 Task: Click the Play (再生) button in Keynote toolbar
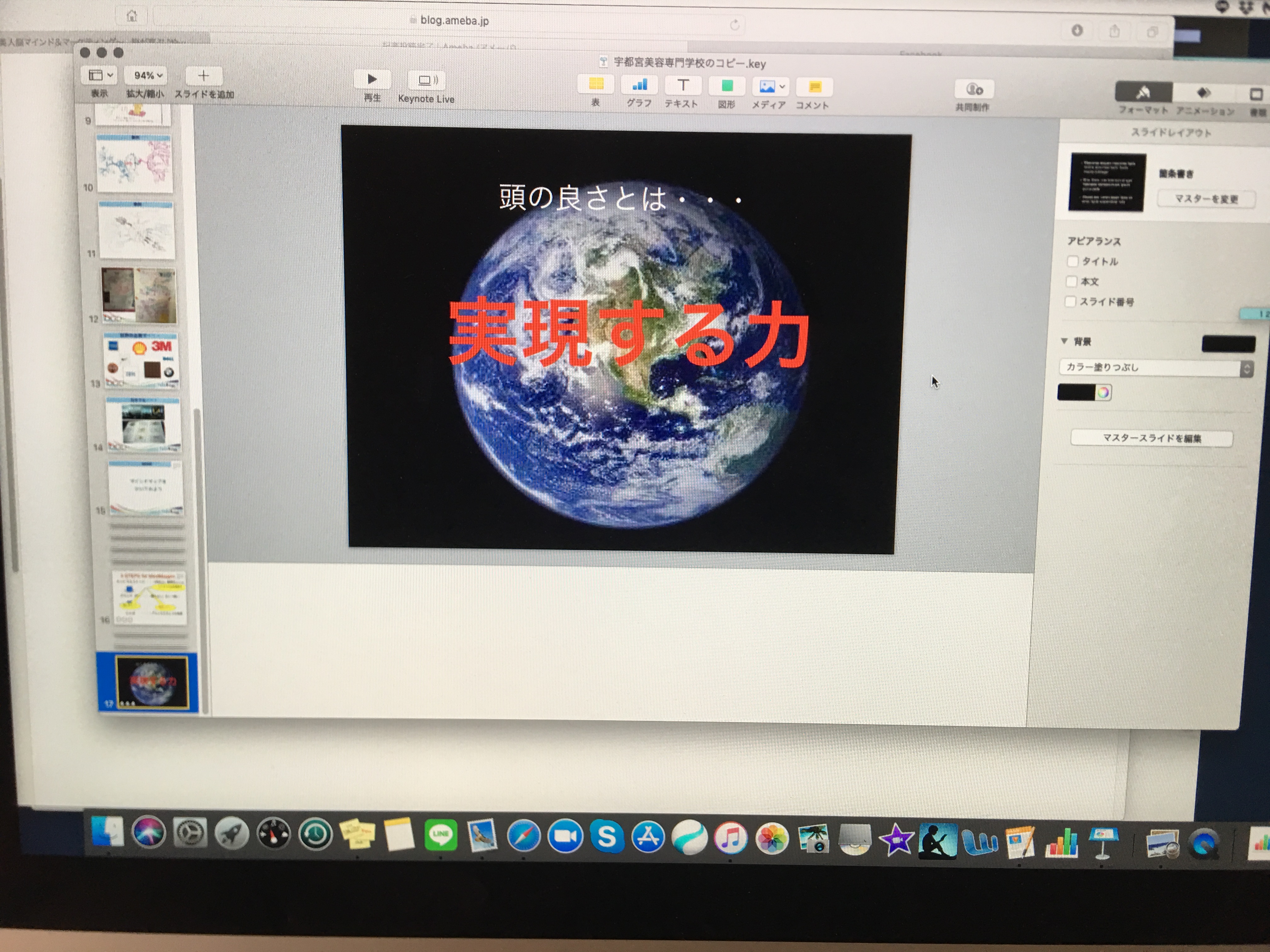point(371,79)
